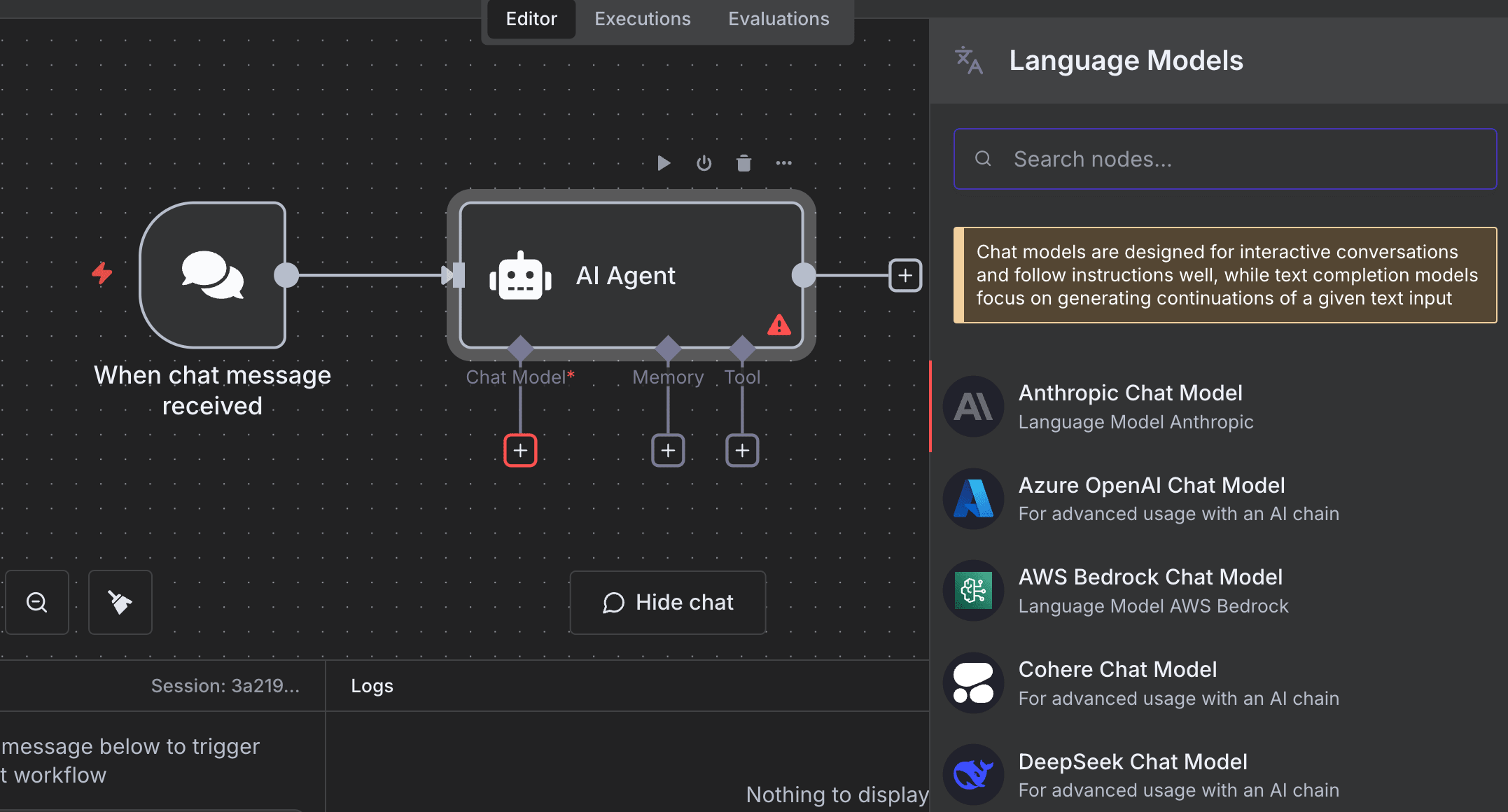The width and height of the screenshot is (1508, 812).
Task: Delete AI Agent node with trash icon
Action: click(x=743, y=163)
